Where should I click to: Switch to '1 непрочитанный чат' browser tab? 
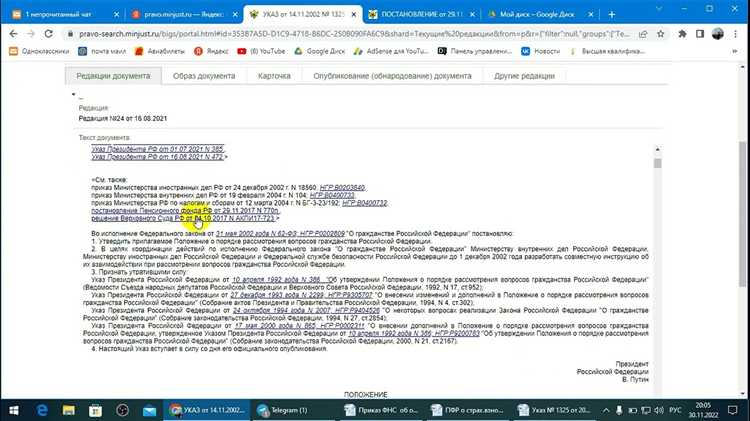(x=63, y=14)
